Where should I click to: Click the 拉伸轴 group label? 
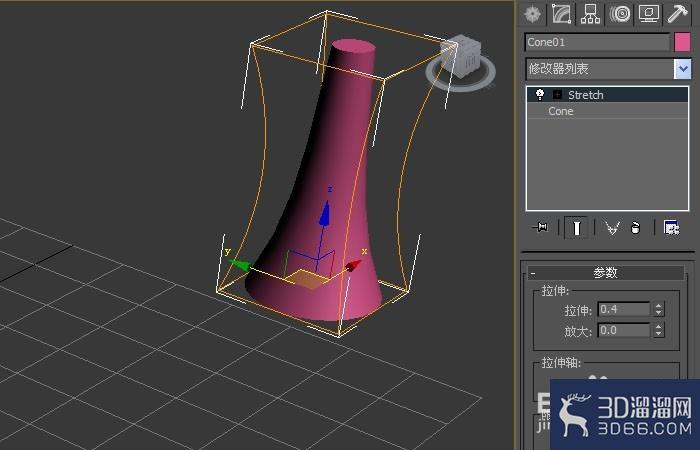(x=561, y=363)
